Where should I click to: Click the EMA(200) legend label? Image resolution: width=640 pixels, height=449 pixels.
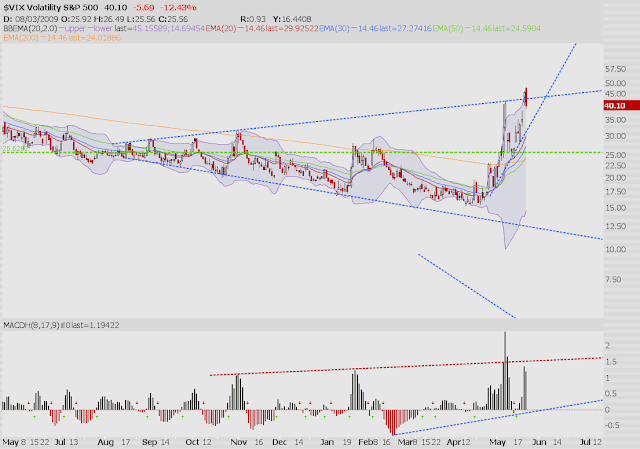pos(21,38)
